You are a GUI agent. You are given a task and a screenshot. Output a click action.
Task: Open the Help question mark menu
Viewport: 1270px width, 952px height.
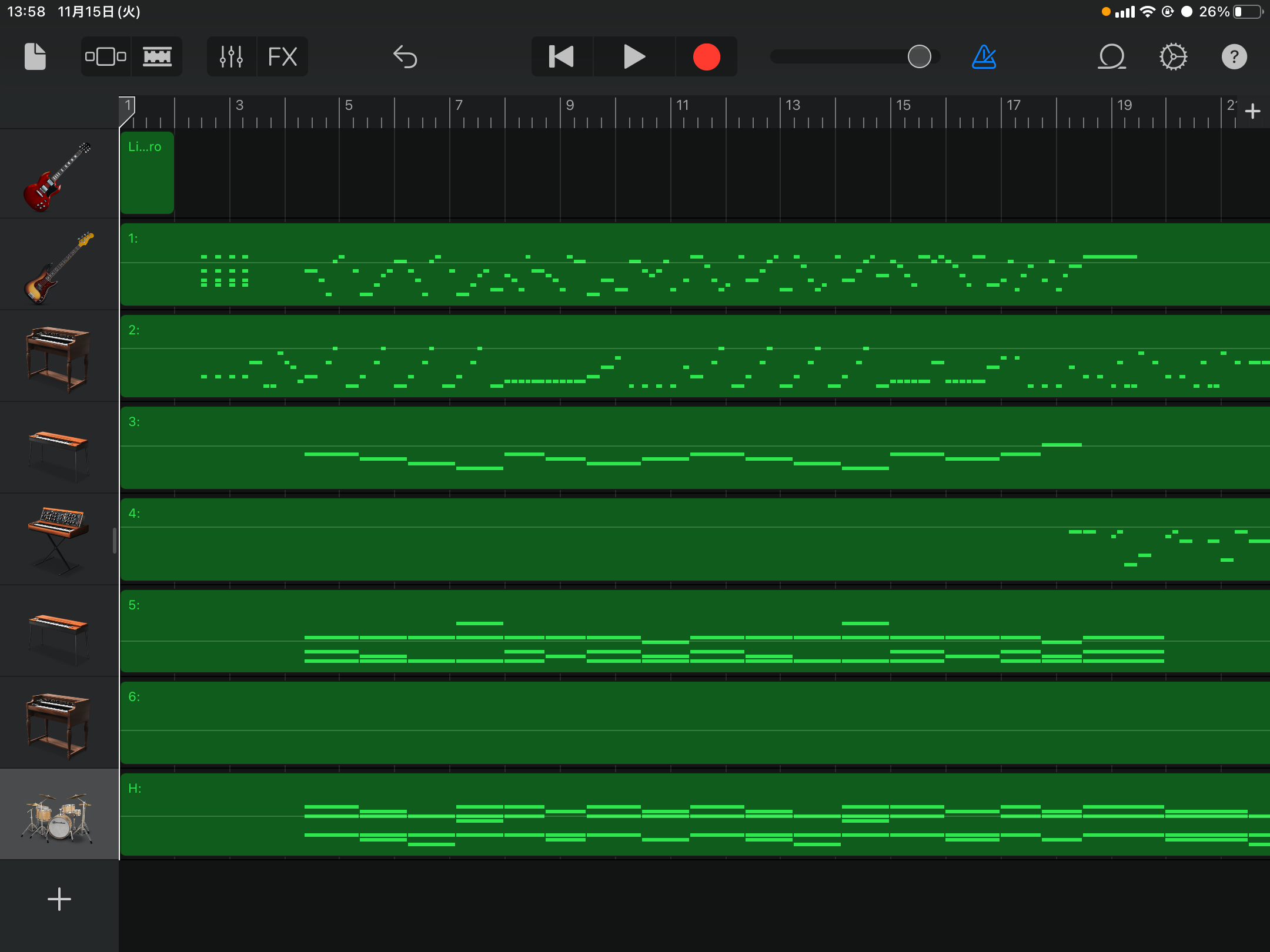tap(1234, 56)
